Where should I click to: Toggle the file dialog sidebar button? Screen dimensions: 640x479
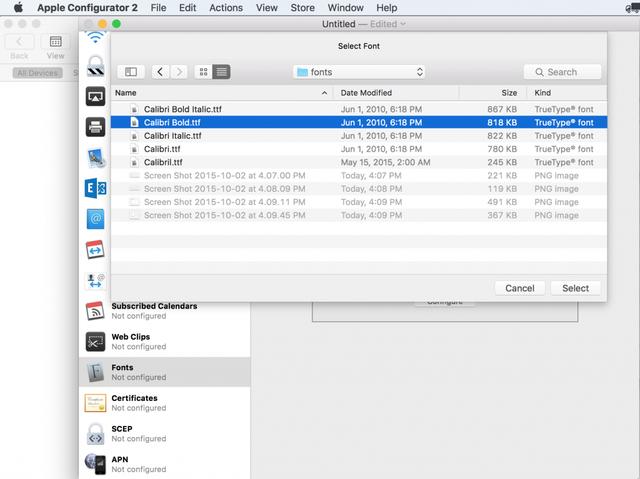click(x=131, y=72)
